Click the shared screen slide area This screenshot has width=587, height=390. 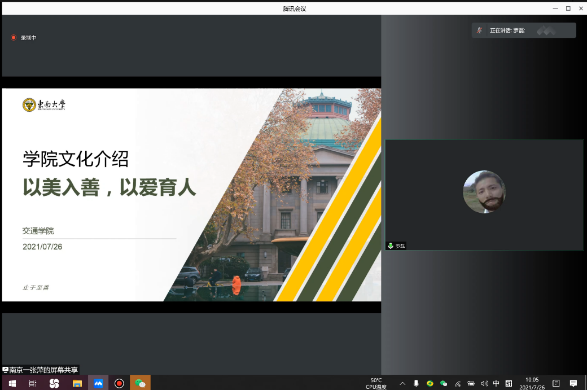tap(191, 195)
